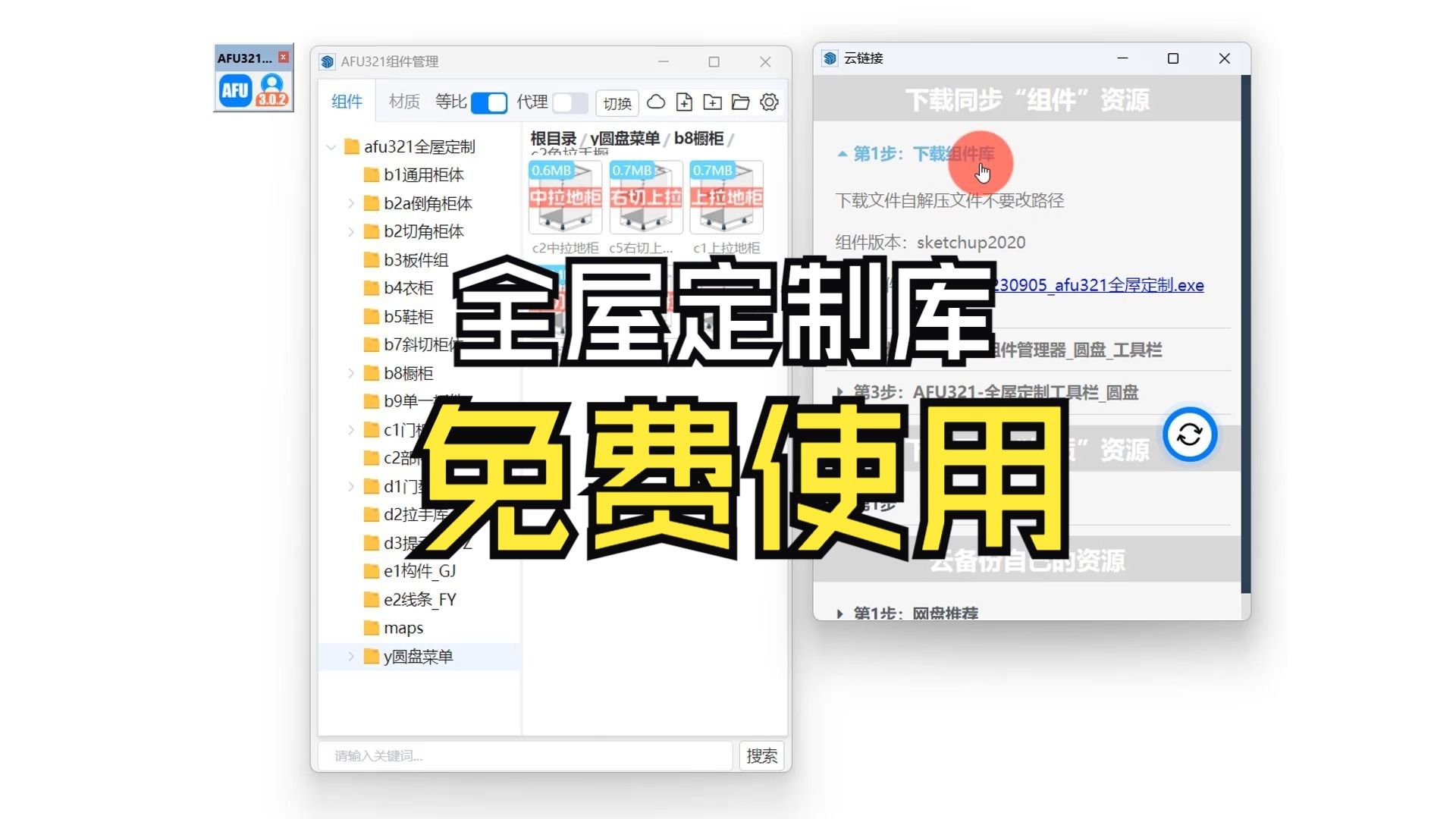Click the add new folder icon
1456x819 pixels.
[712, 102]
